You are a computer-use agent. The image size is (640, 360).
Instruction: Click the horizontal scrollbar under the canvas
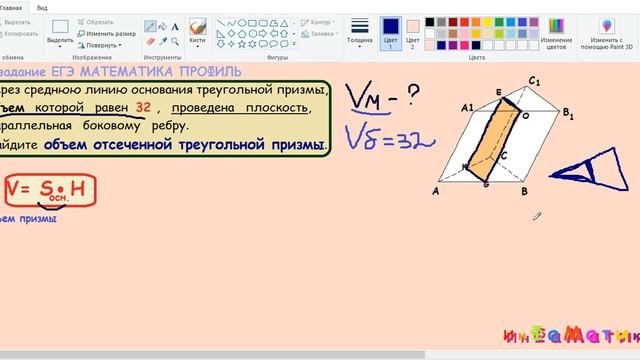[x=212, y=355]
